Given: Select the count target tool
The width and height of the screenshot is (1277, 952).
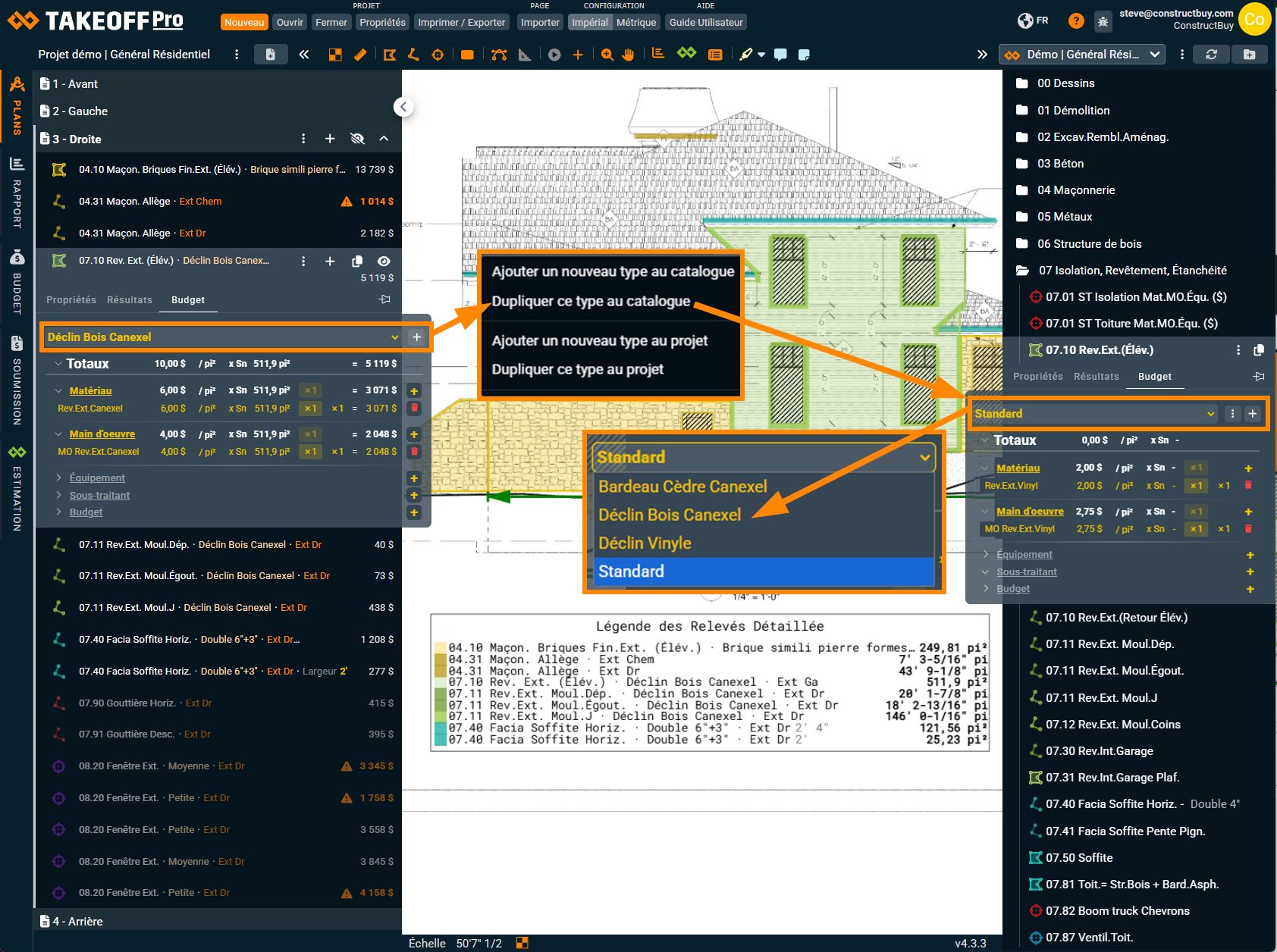Looking at the screenshot, I should [438, 55].
